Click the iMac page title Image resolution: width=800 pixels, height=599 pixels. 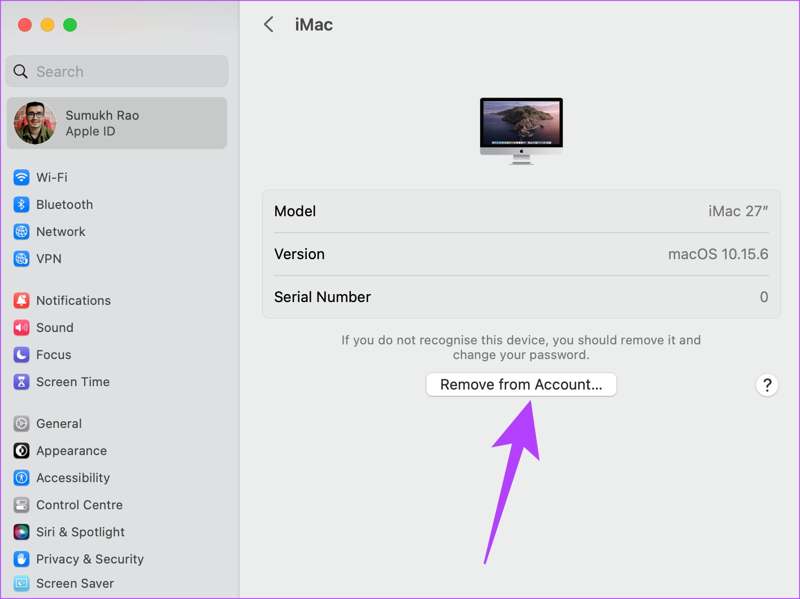click(x=314, y=24)
